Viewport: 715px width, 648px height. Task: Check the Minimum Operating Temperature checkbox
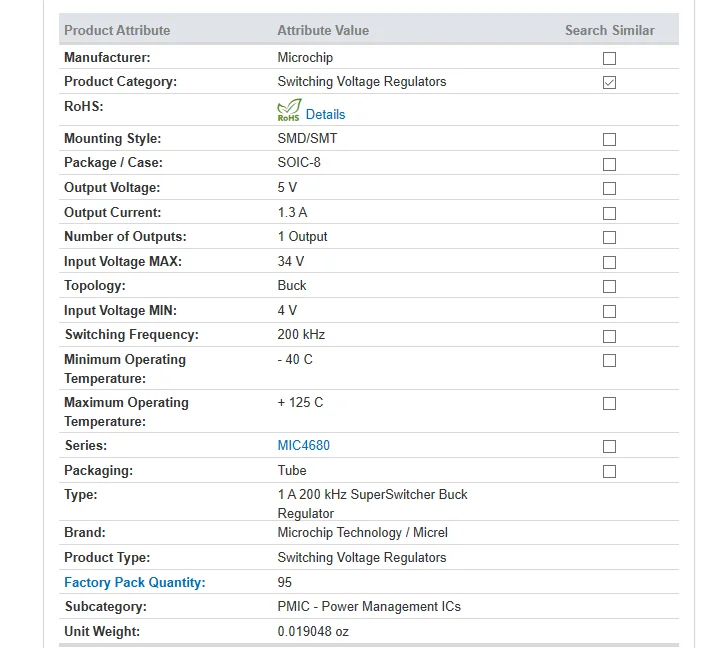609,361
